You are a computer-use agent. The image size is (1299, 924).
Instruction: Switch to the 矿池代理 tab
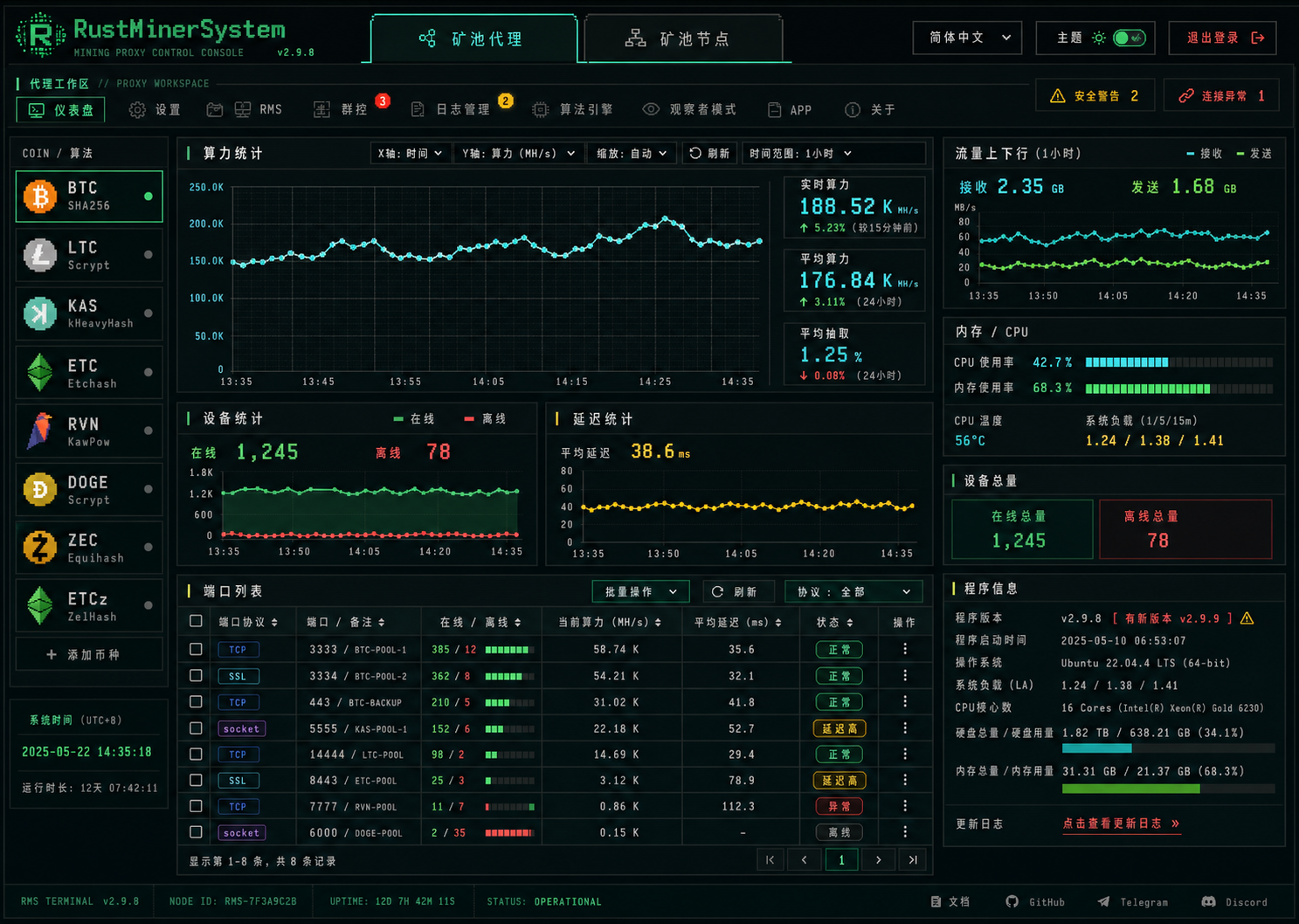[x=473, y=39]
